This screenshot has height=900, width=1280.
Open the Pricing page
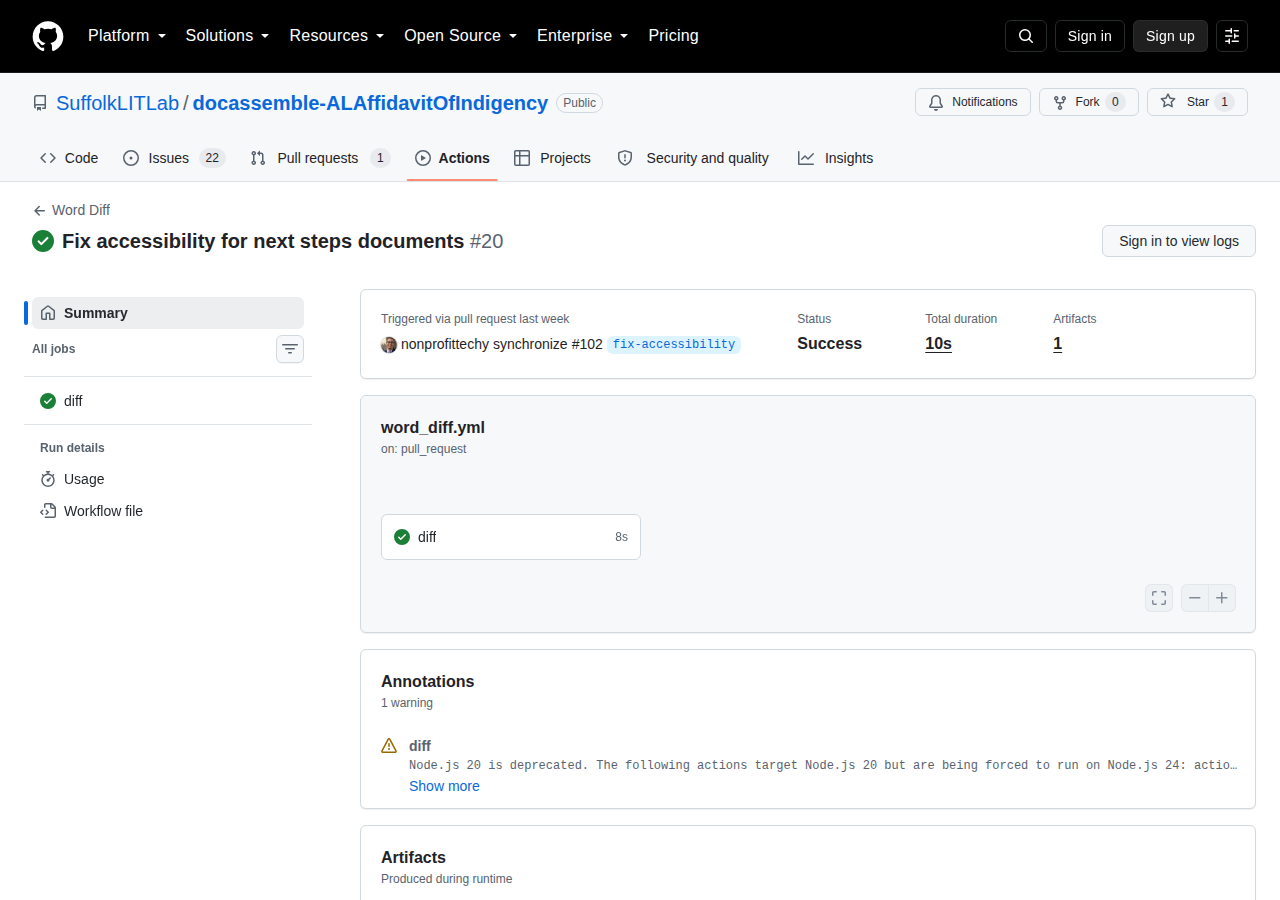click(x=673, y=36)
